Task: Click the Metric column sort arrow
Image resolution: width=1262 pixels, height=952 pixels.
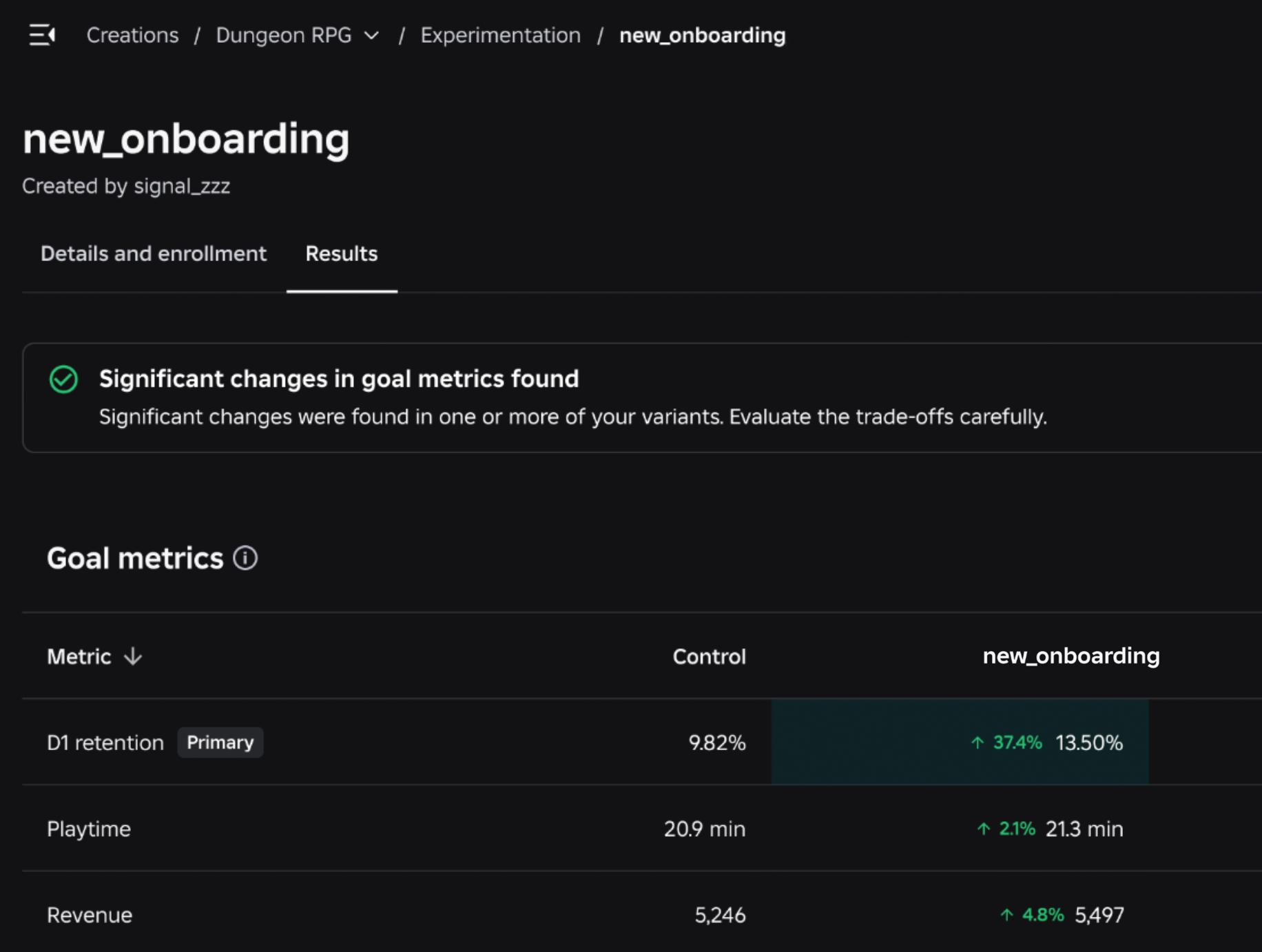Action: [x=133, y=656]
